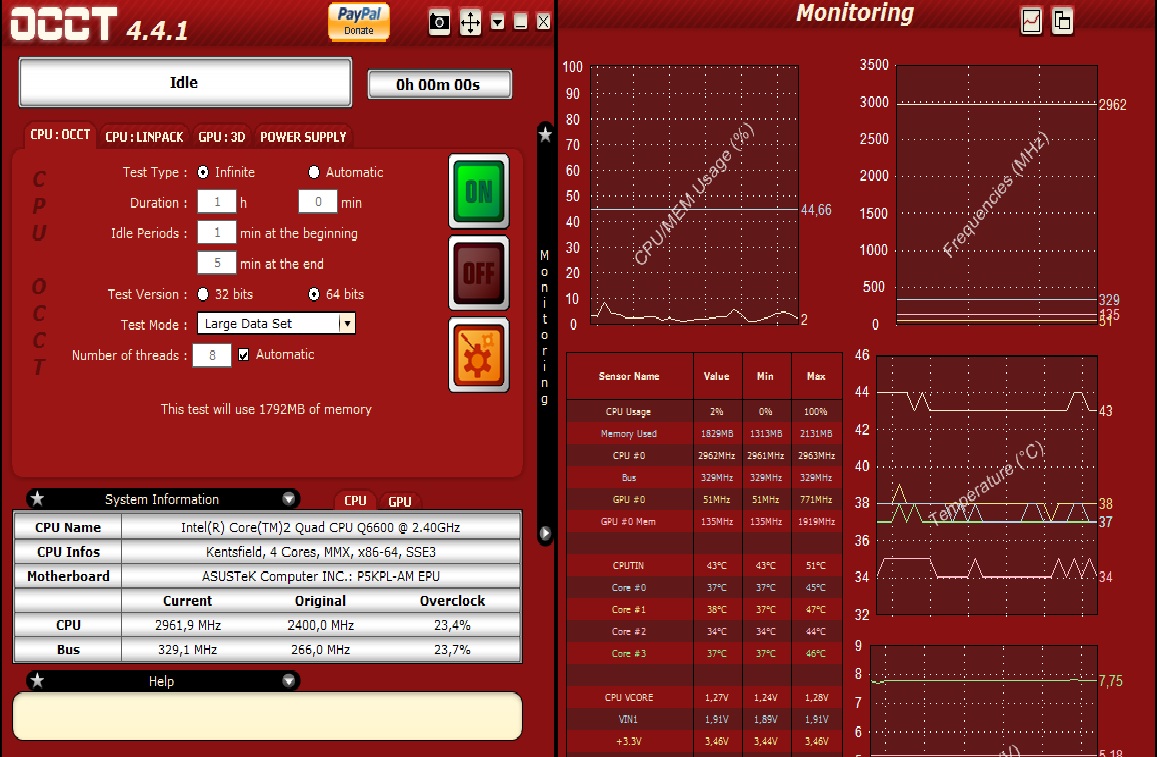Click the 2961,9 MHz current CPU value
The height and width of the screenshot is (757, 1157).
pyautogui.click(x=188, y=625)
